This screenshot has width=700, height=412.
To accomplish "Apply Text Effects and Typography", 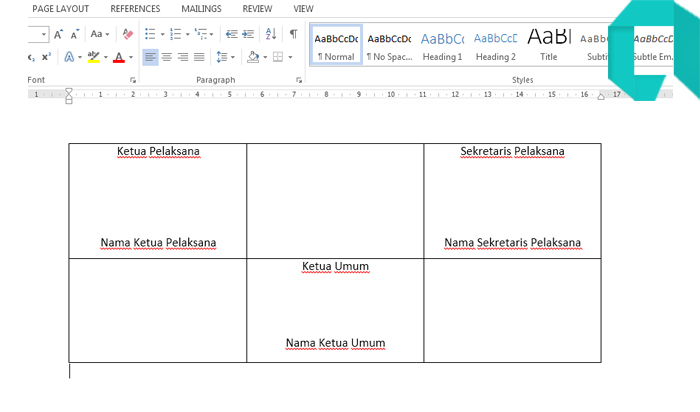I will (69, 57).
